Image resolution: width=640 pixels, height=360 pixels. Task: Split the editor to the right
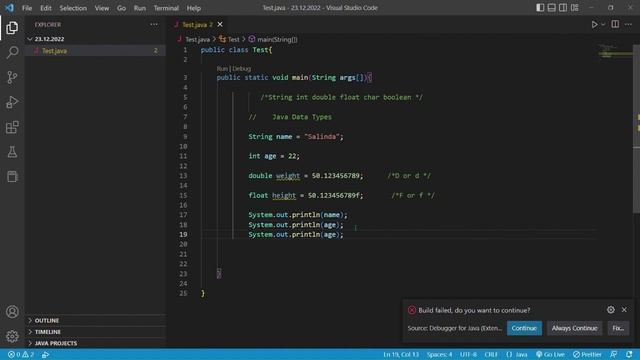(615, 24)
